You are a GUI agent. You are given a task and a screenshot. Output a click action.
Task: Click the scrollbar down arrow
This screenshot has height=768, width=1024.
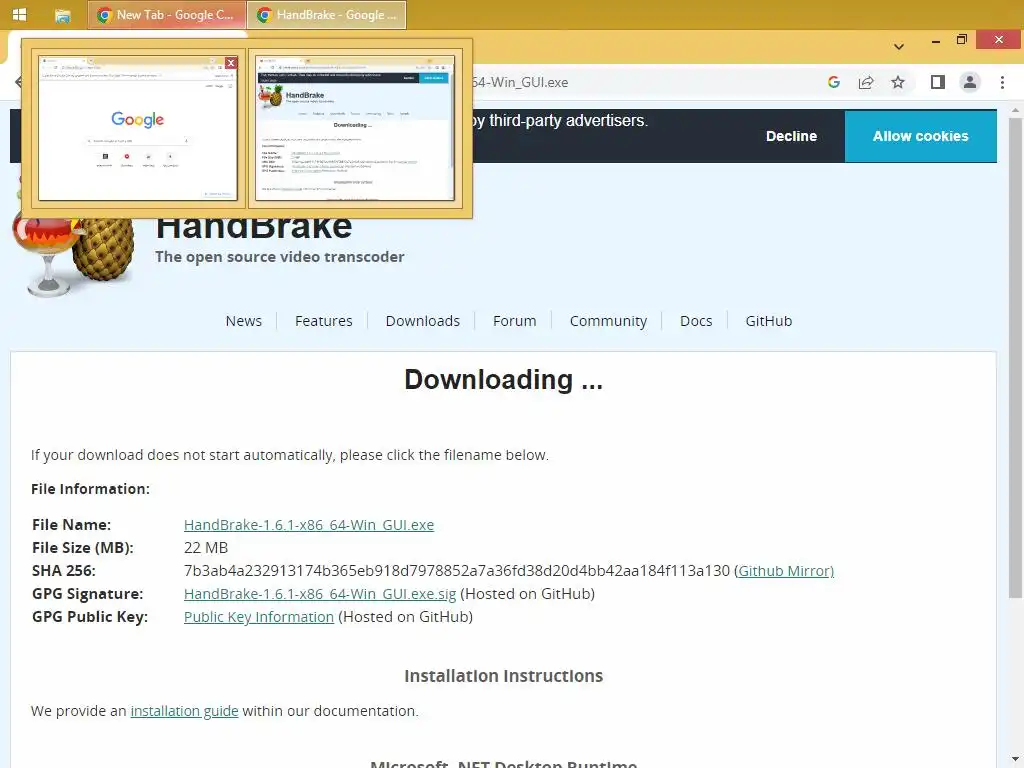coord(1015,761)
